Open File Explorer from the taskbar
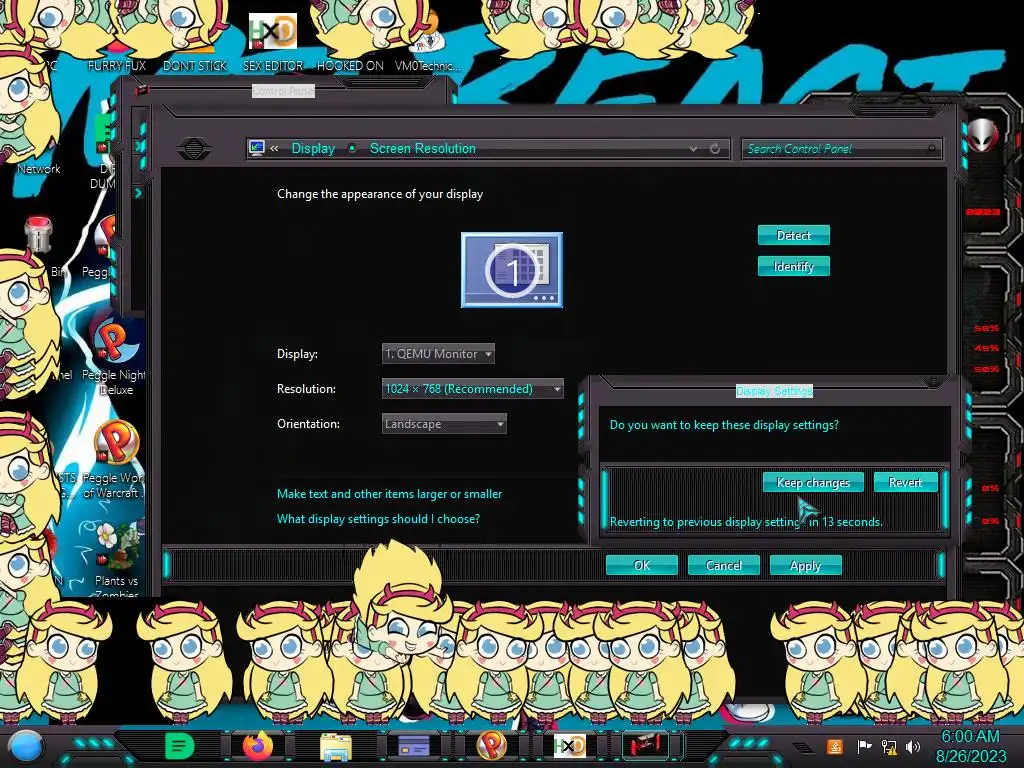1024x768 pixels. [336, 747]
